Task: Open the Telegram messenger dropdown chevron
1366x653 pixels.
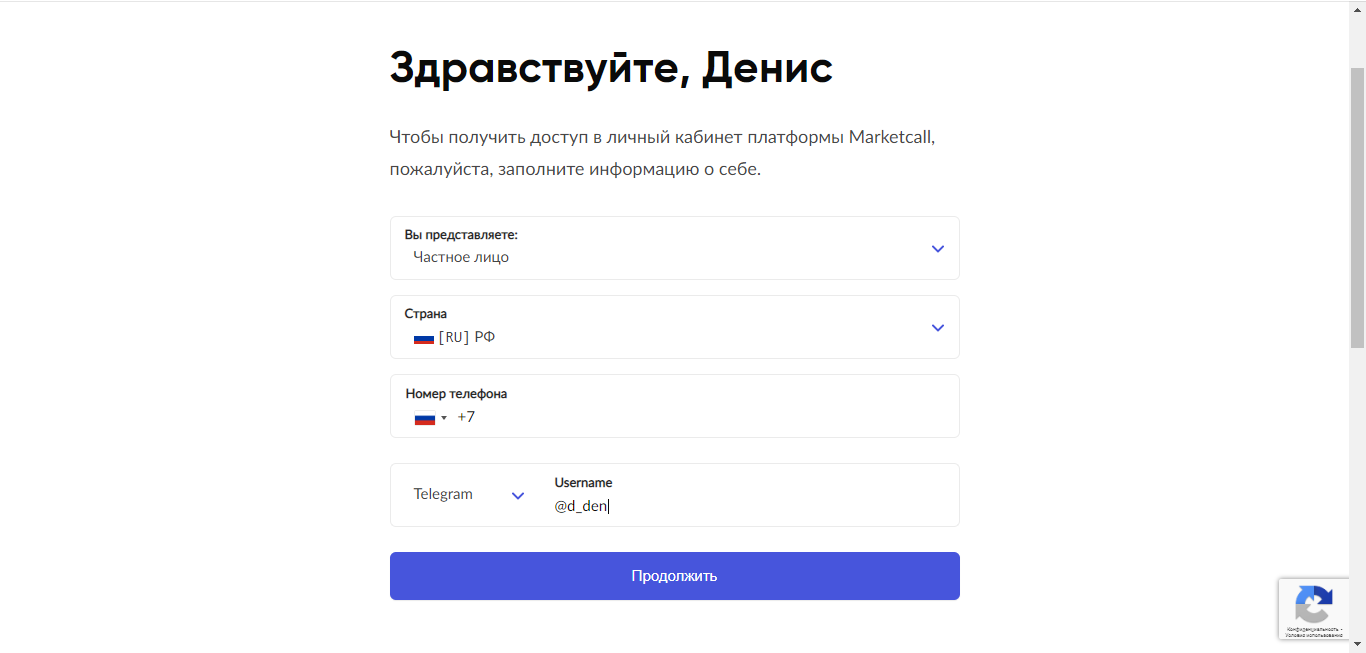Action: pyautogui.click(x=518, y=495)
